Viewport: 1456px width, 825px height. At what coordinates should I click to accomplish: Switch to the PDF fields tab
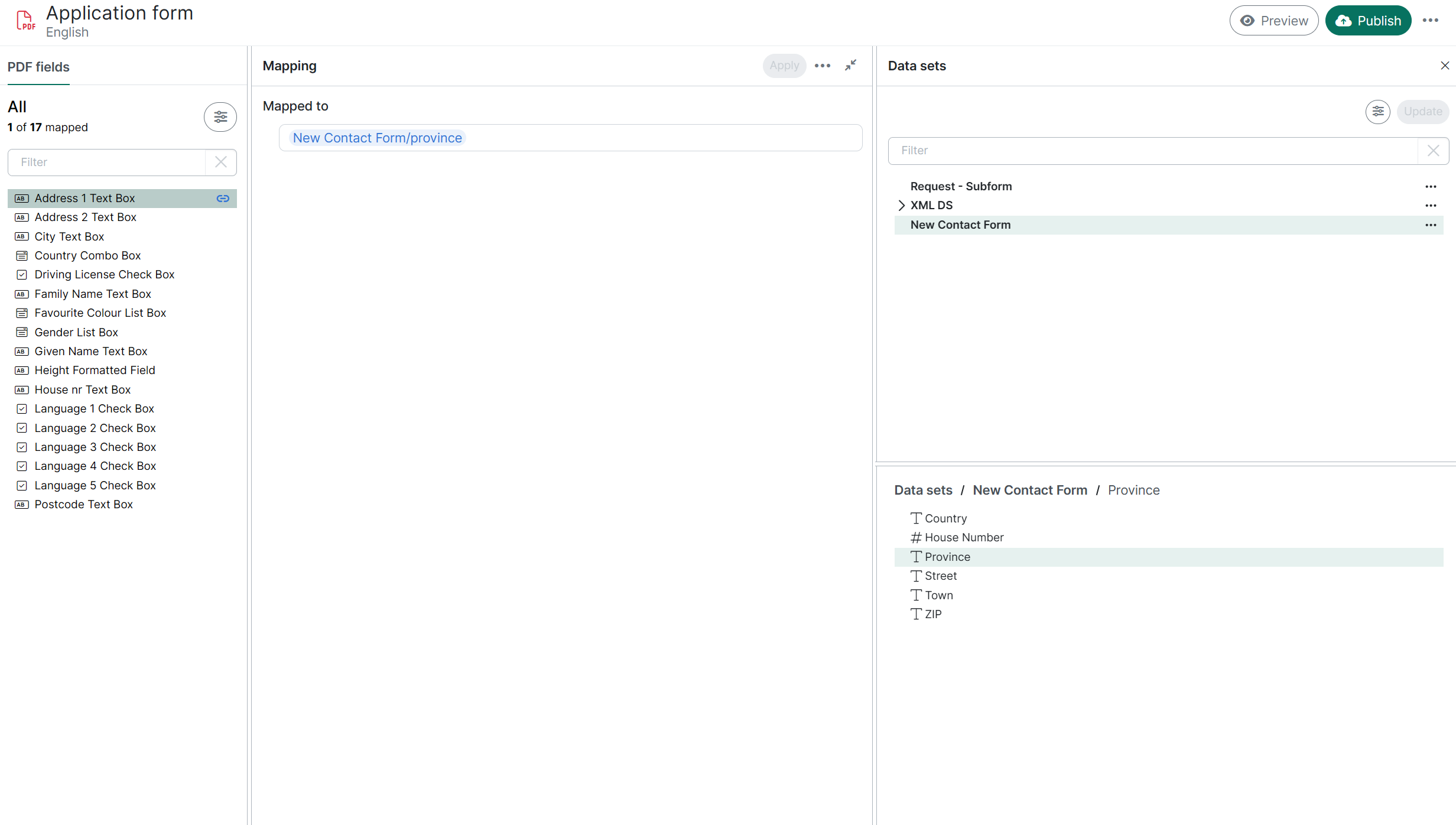[x=38, y=67]
